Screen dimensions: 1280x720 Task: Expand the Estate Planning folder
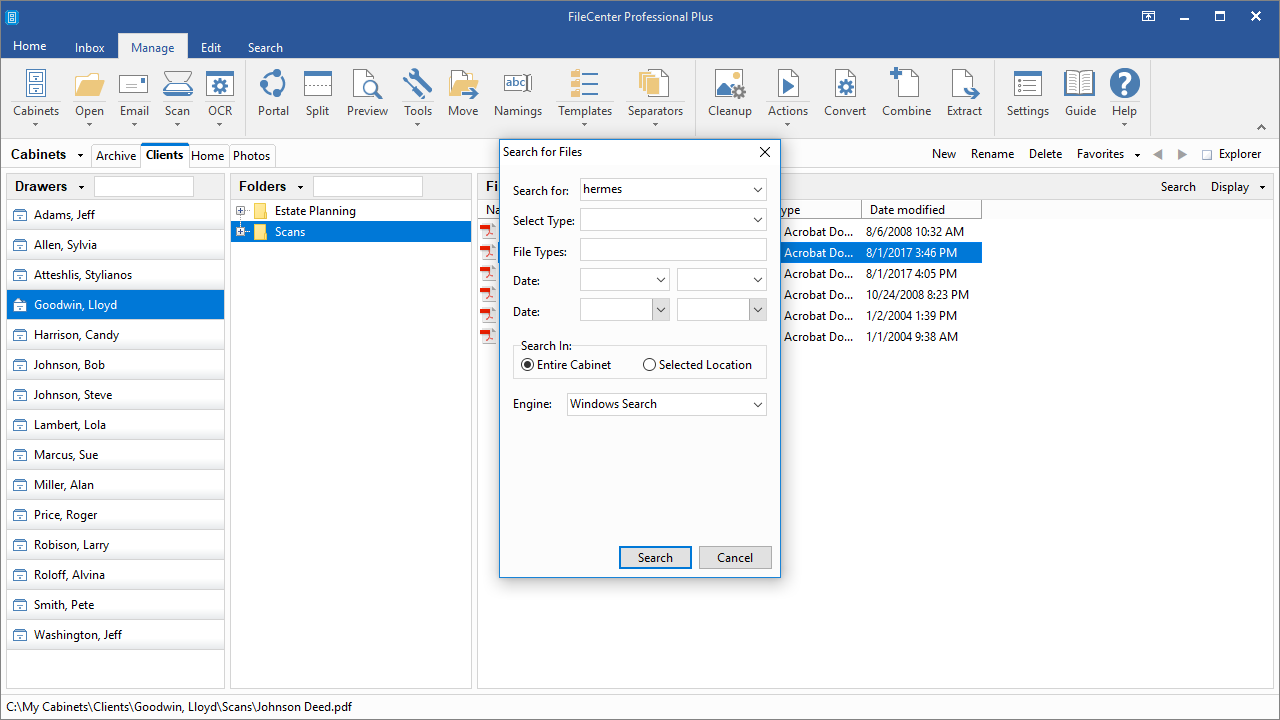click(240, 210)
